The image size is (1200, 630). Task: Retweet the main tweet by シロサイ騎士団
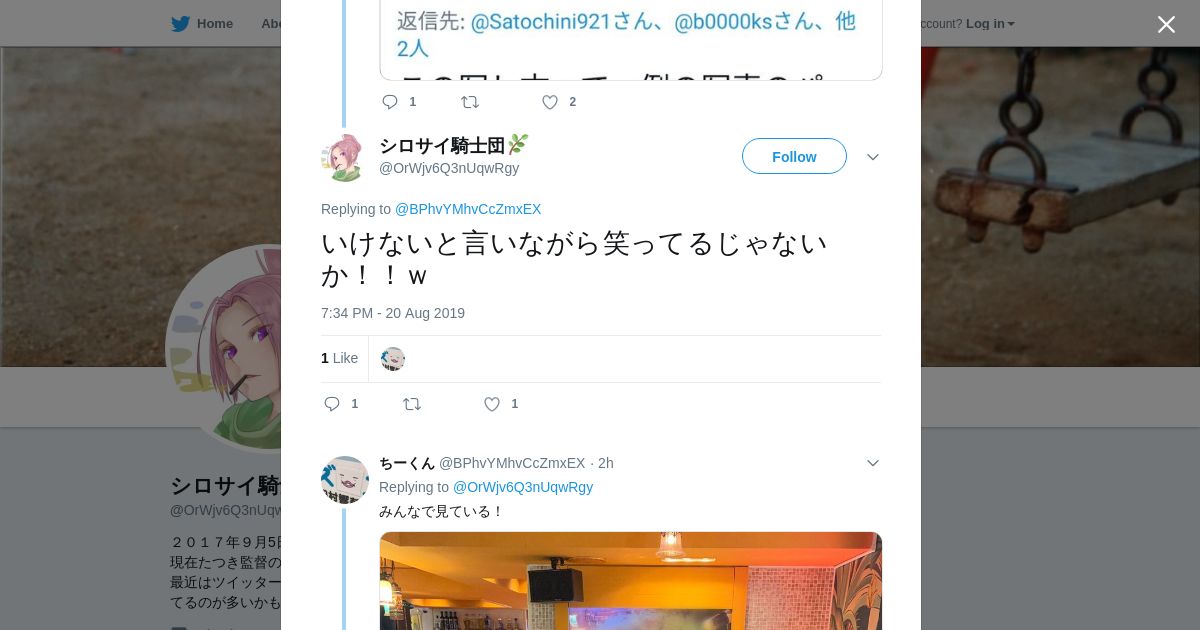(411, 404)
